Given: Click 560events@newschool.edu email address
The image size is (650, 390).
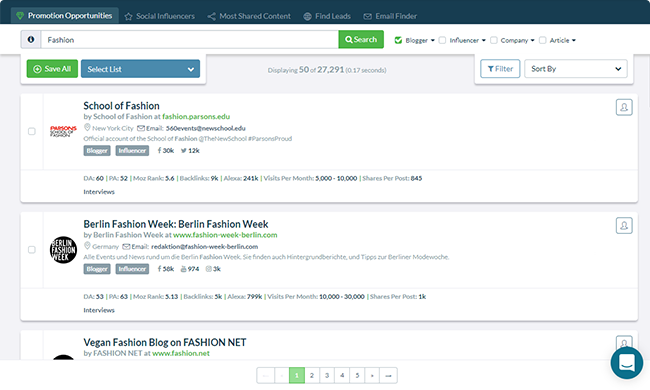Looking at the screenshot, I should coord(206,128).
